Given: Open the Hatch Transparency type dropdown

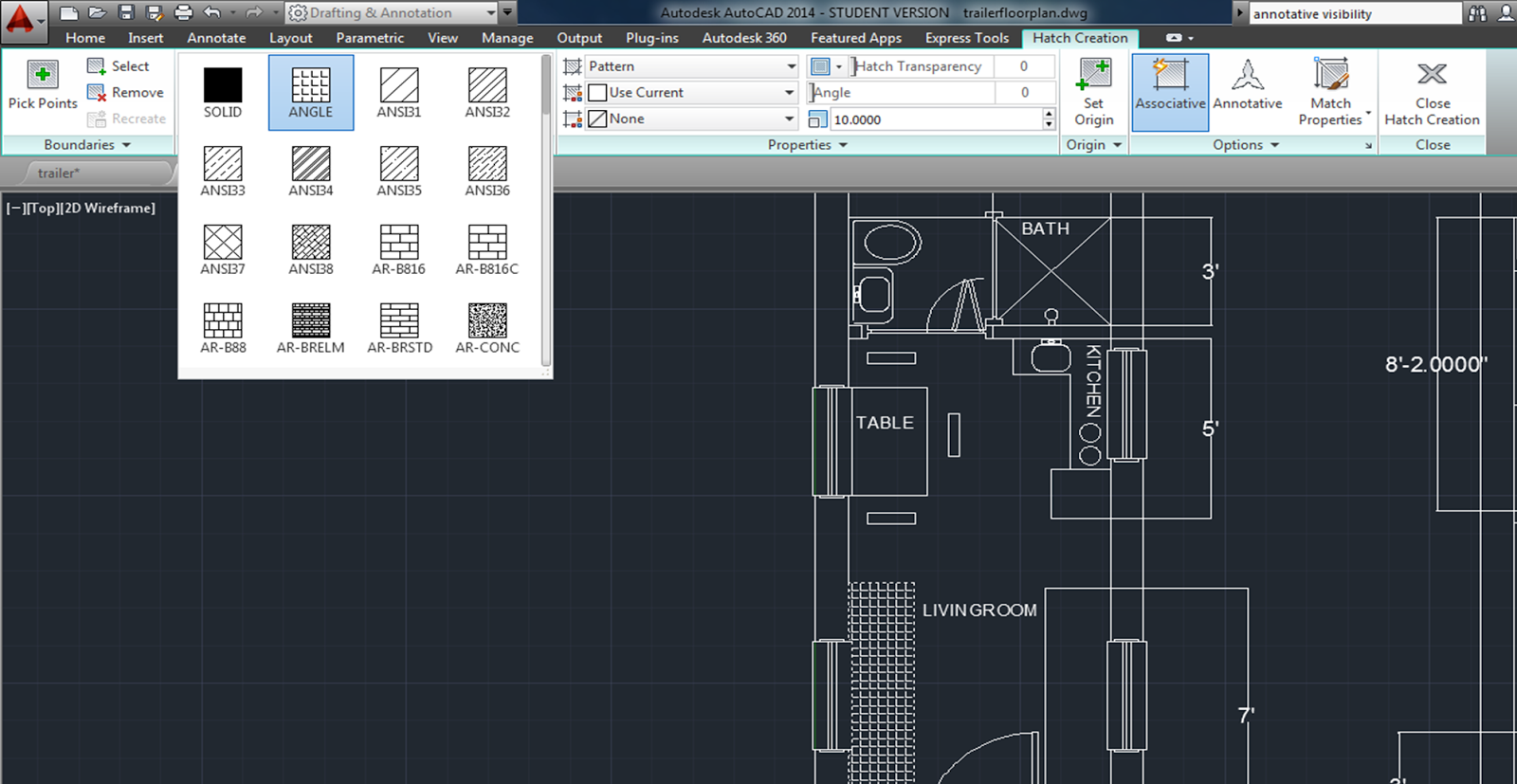Looking at the screenshot, I should coord(838,66).
